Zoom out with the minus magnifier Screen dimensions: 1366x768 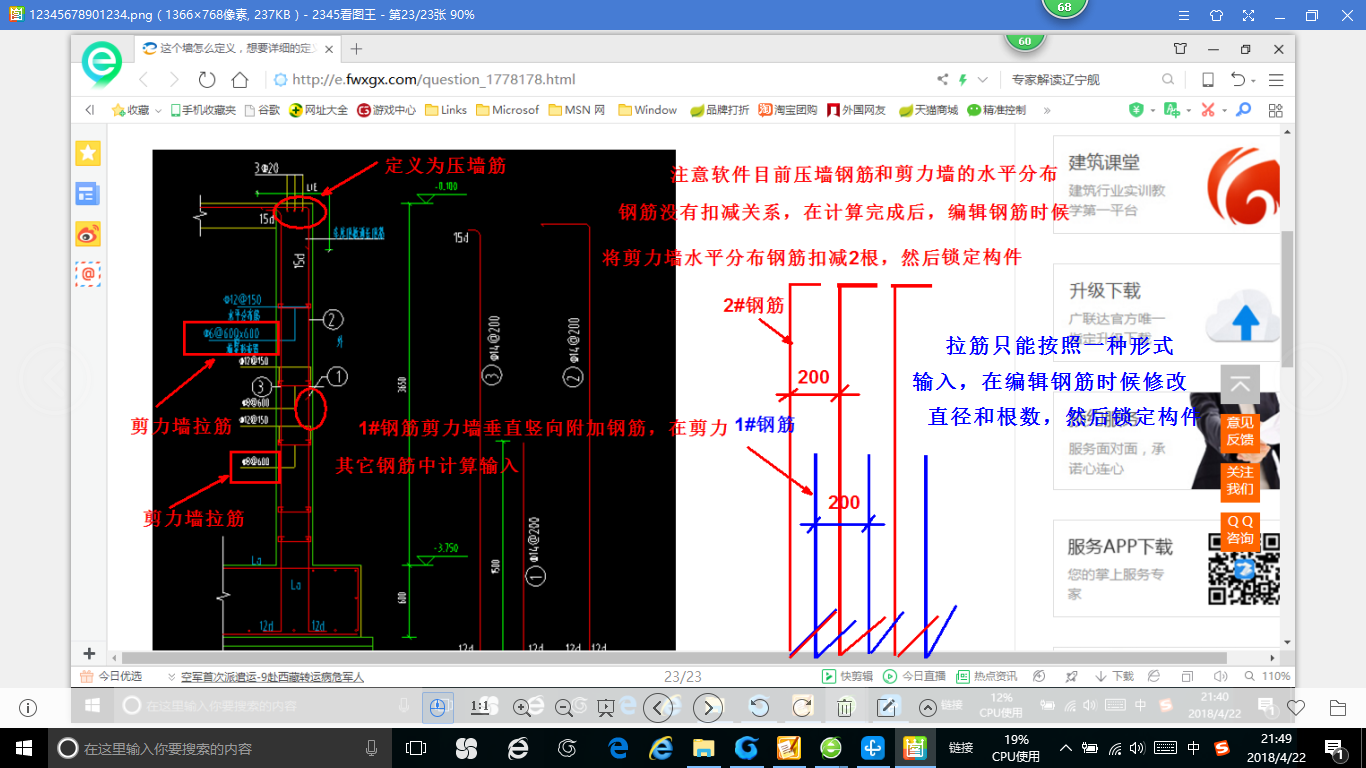(x=563, y=708)
